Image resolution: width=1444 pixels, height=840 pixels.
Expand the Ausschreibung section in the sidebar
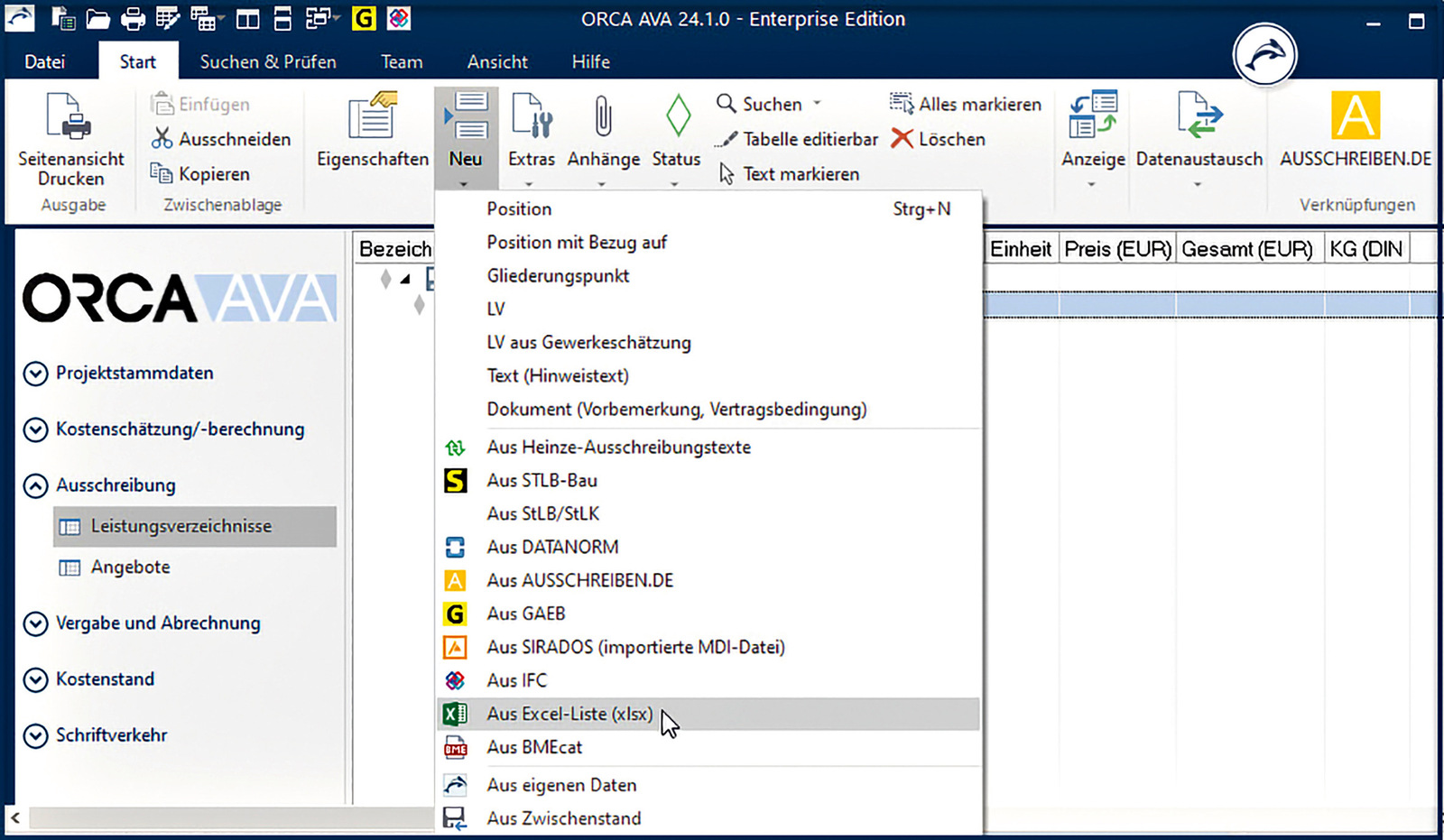(x=36, y=485)
